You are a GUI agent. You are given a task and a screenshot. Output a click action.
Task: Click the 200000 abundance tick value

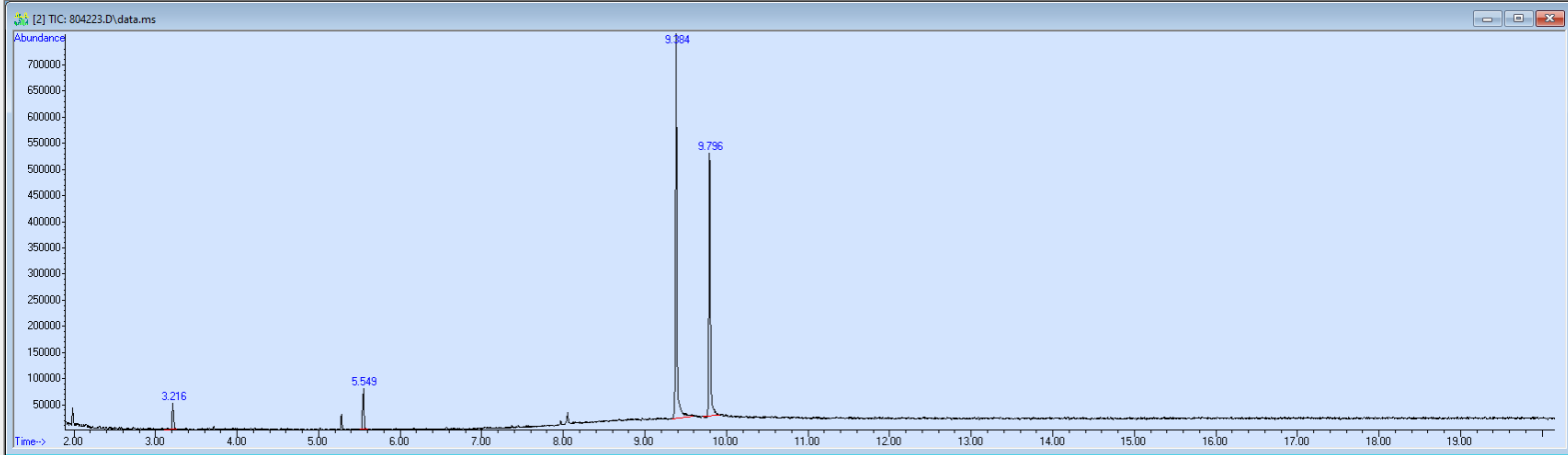[43, 326]
